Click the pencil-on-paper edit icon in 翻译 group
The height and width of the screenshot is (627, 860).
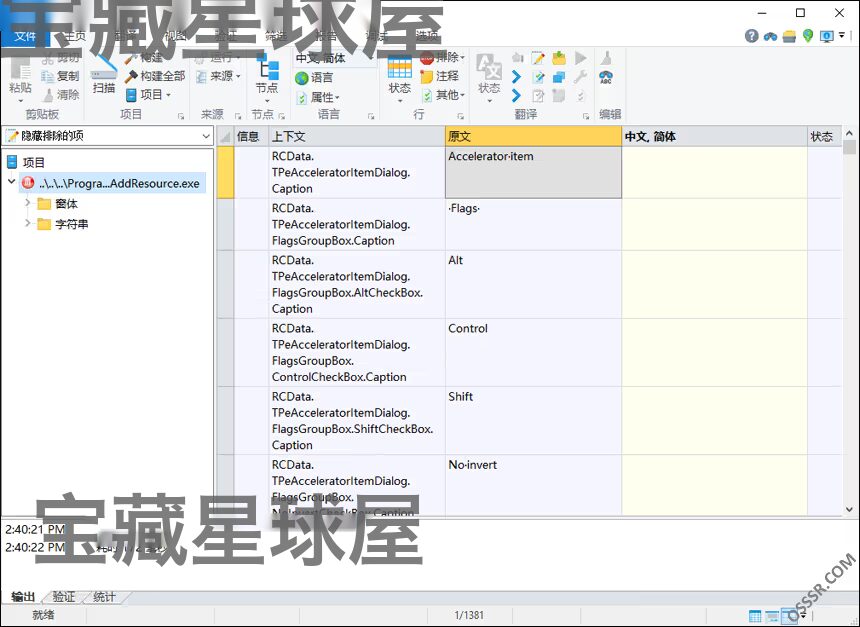click(x=538, y=58)
